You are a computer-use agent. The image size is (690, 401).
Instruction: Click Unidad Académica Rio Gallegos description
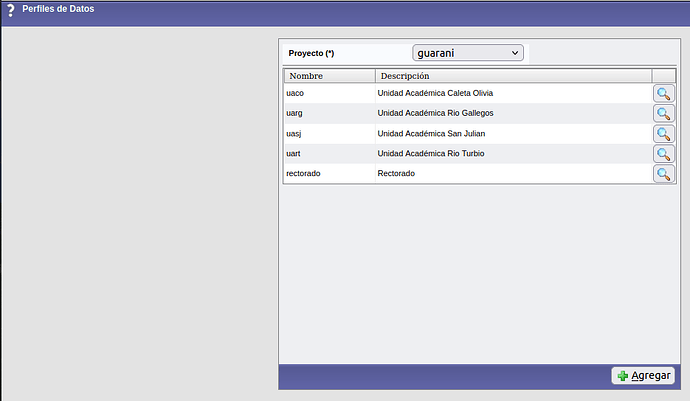[435, 114]
